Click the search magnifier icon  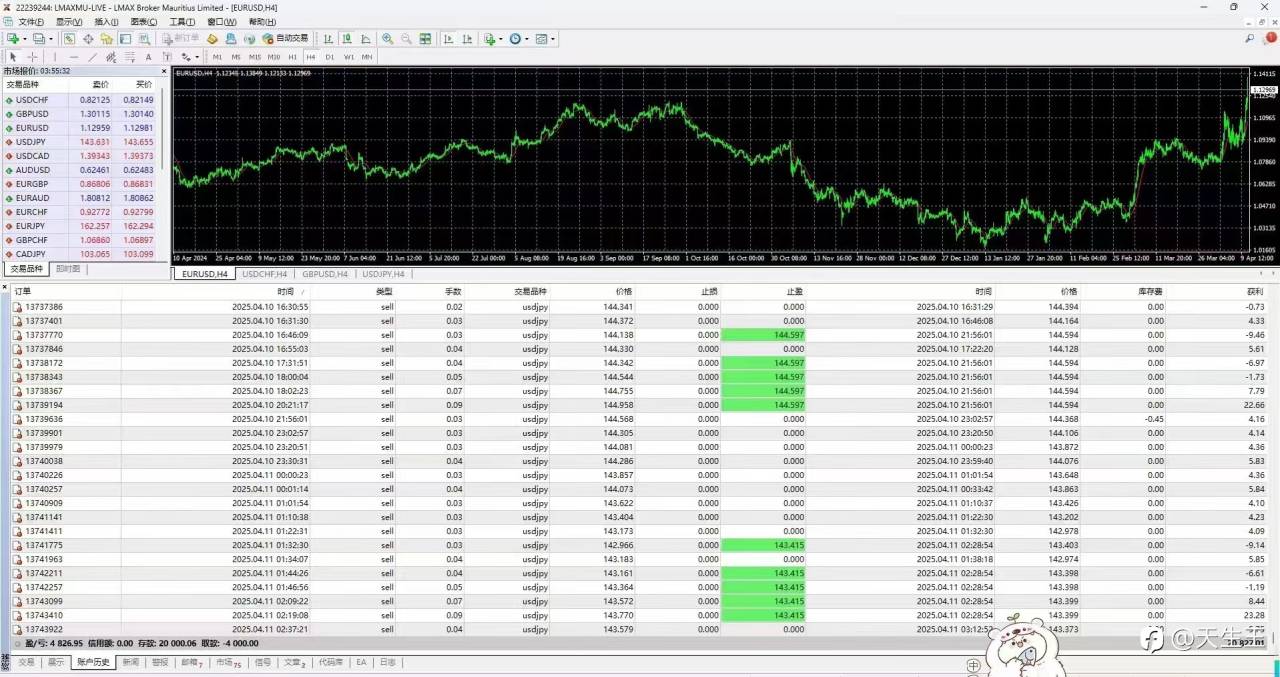click(x=1250, y=38)
